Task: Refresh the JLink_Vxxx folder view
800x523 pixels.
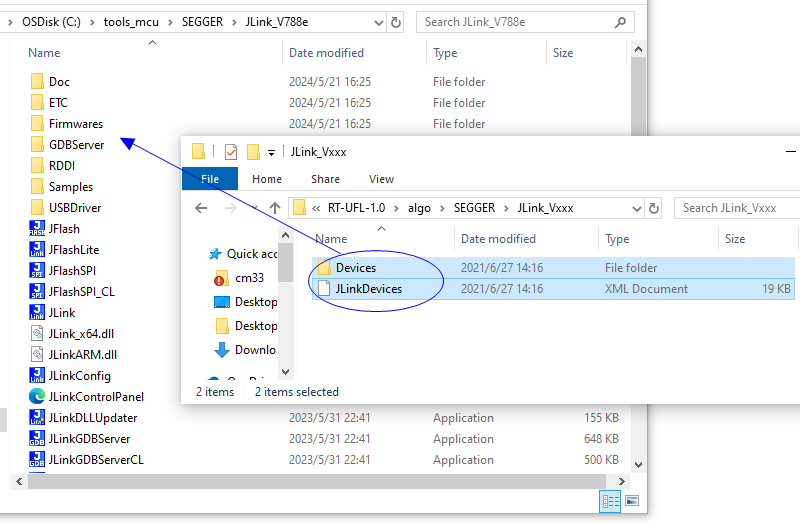Action: point(654,208)
